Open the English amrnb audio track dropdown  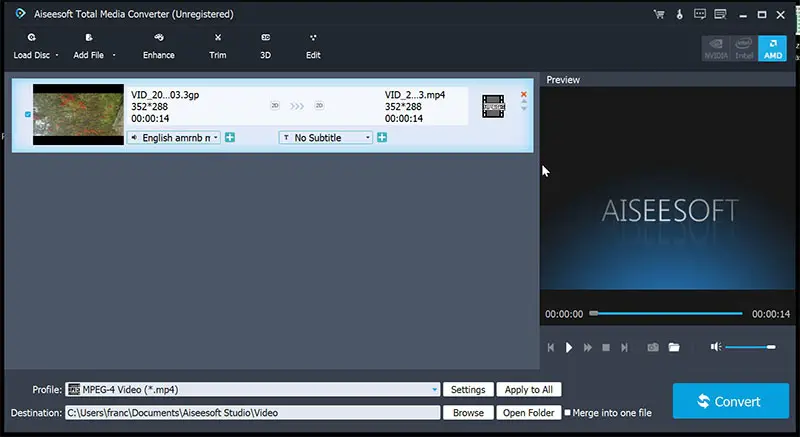174,138
